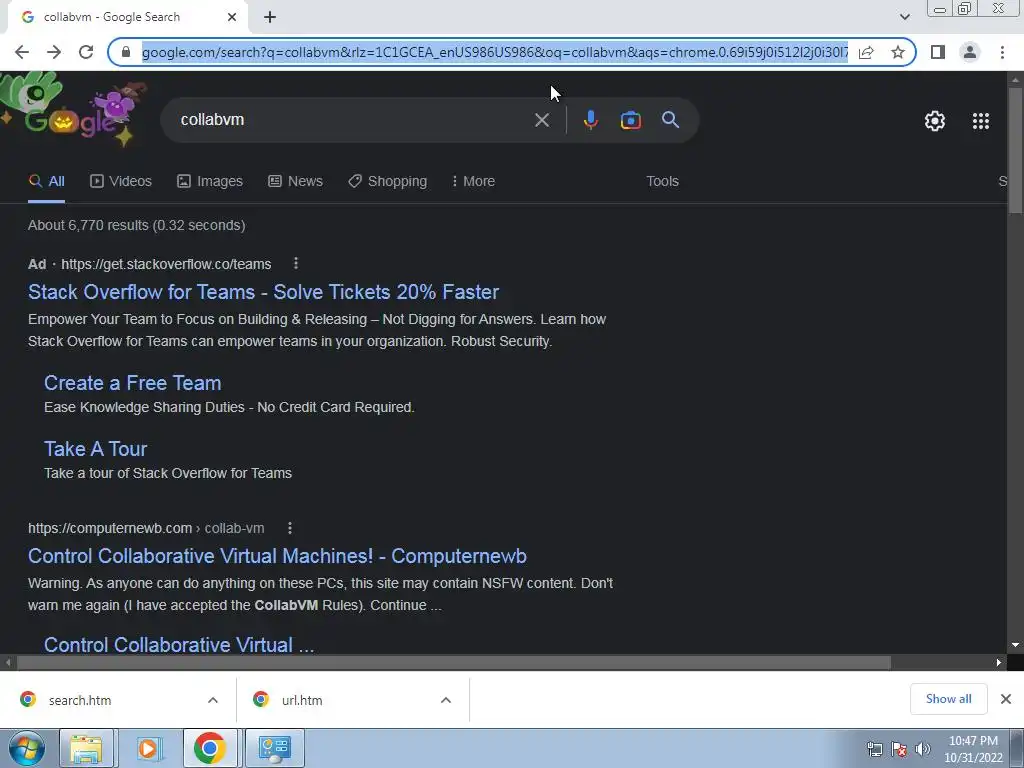
Task: Open the control panel taskbar item
Action: tap(274, 748)
